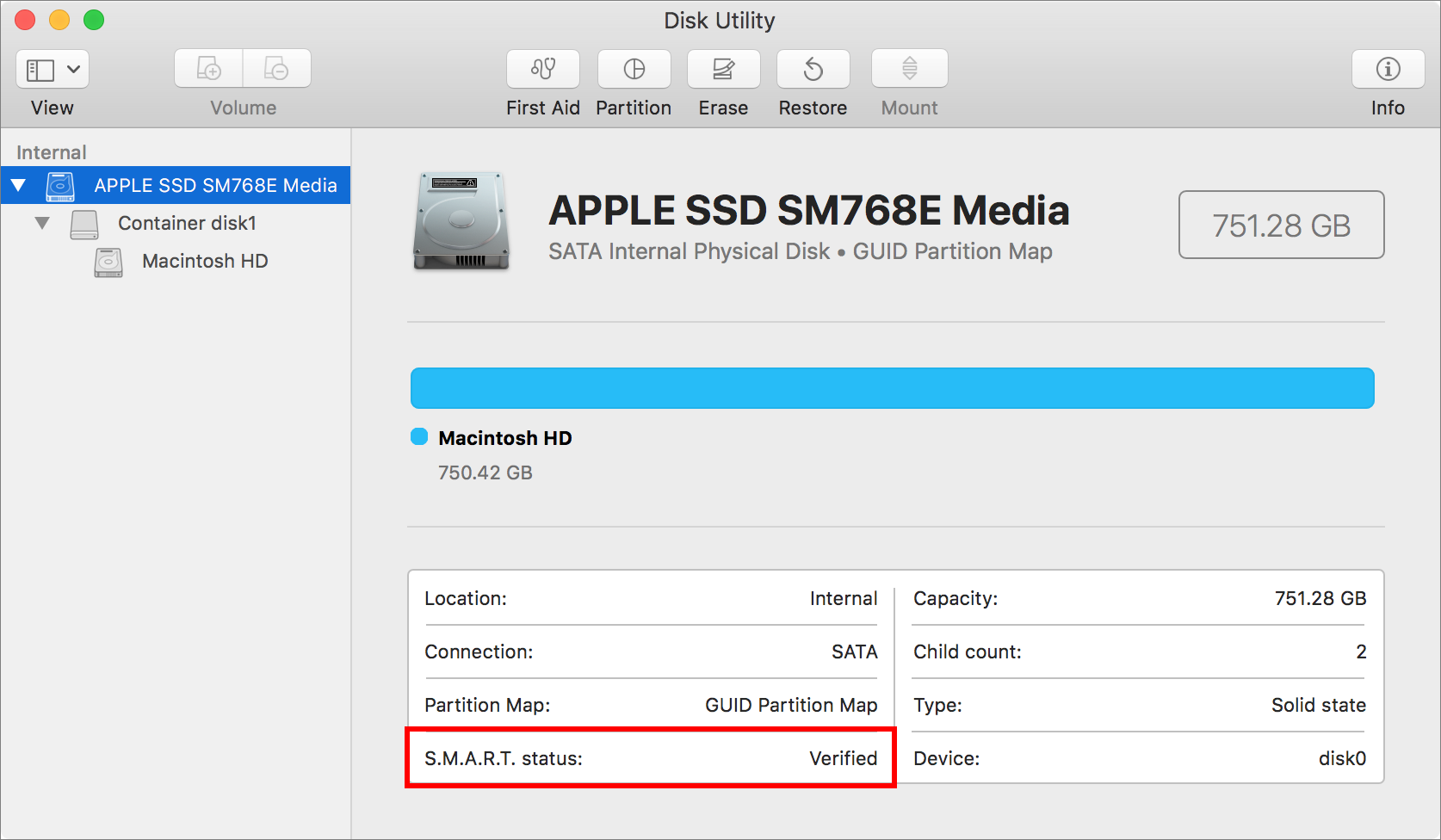Close the Disk Utility window
Image resolution: width=1441 pixels, height=840 pixels.
coord(25,20)
